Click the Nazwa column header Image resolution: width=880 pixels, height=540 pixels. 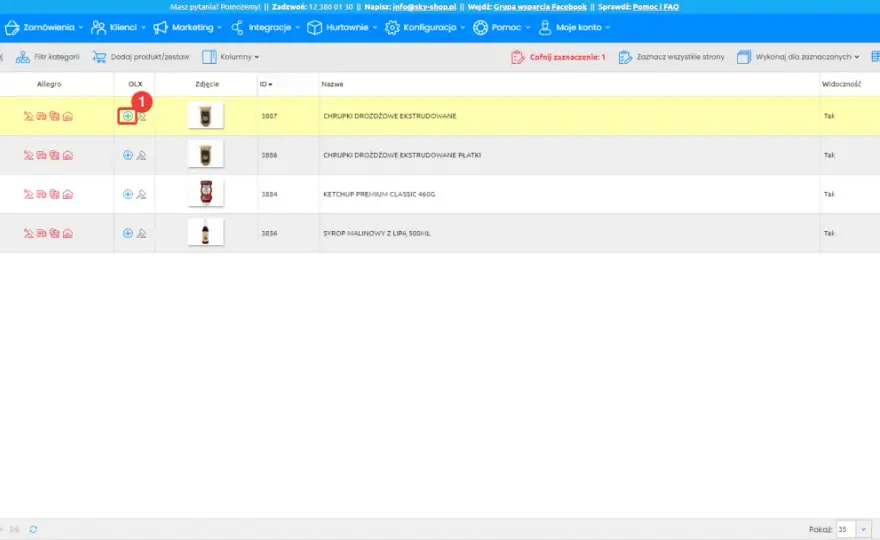pos(332,84)
